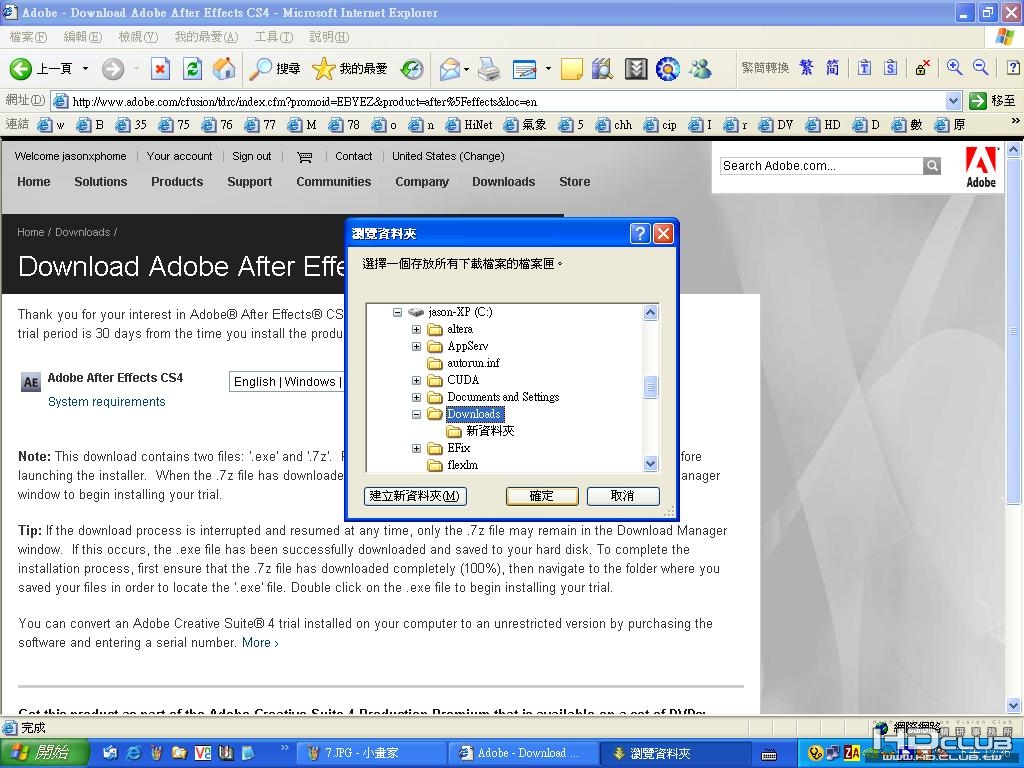This screenshot has height=768, width=1024.
Task: Convert to Simplified Chinese with 簡 icon
Action: pos(832,67)
